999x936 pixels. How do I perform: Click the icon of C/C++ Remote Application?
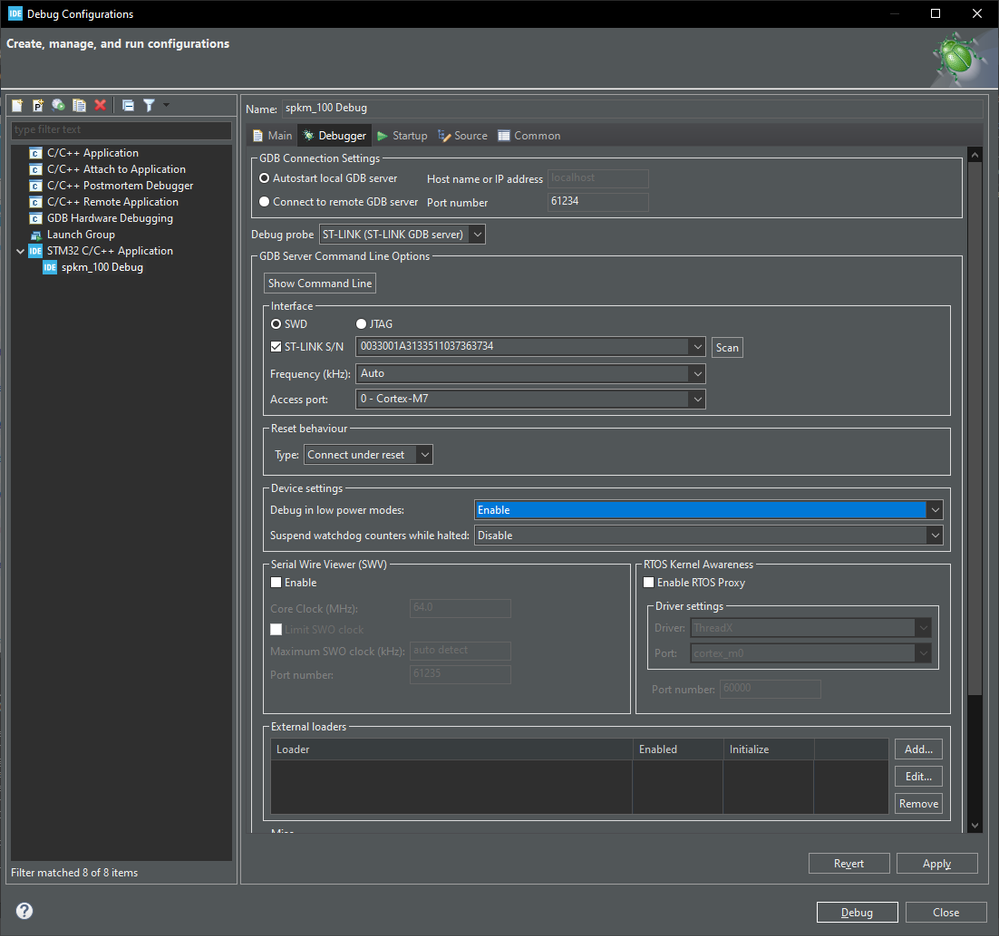click(36, 202)
